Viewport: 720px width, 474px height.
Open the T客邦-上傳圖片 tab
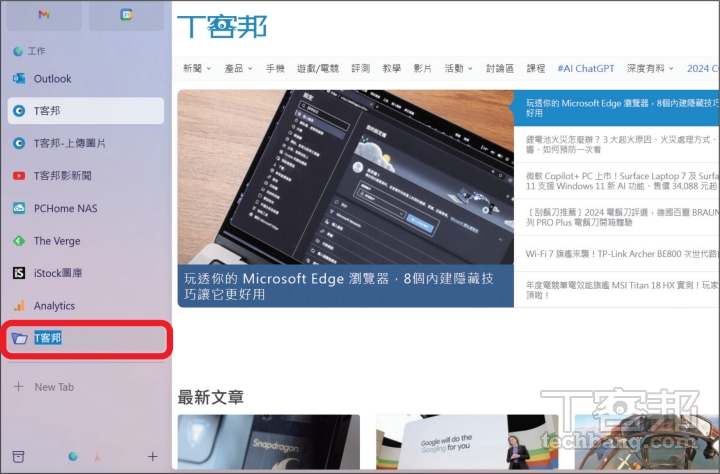coord(86,143)
